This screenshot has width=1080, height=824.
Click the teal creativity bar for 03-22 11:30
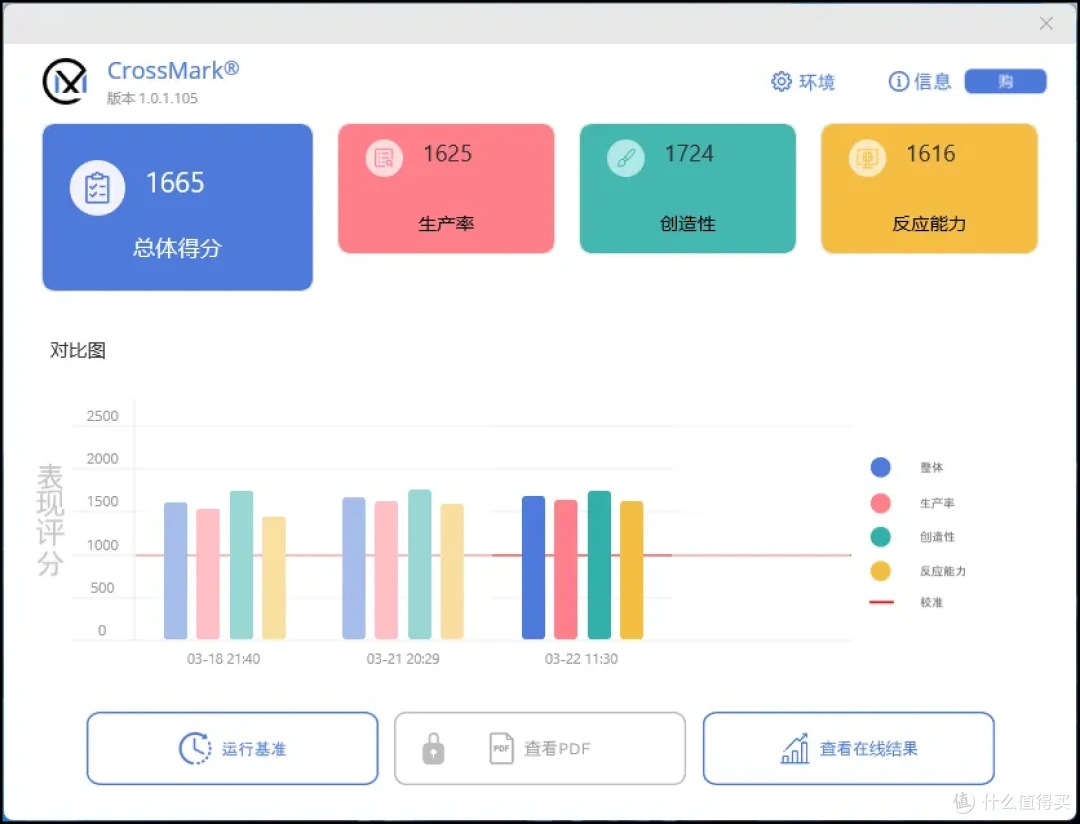[599, 565]
